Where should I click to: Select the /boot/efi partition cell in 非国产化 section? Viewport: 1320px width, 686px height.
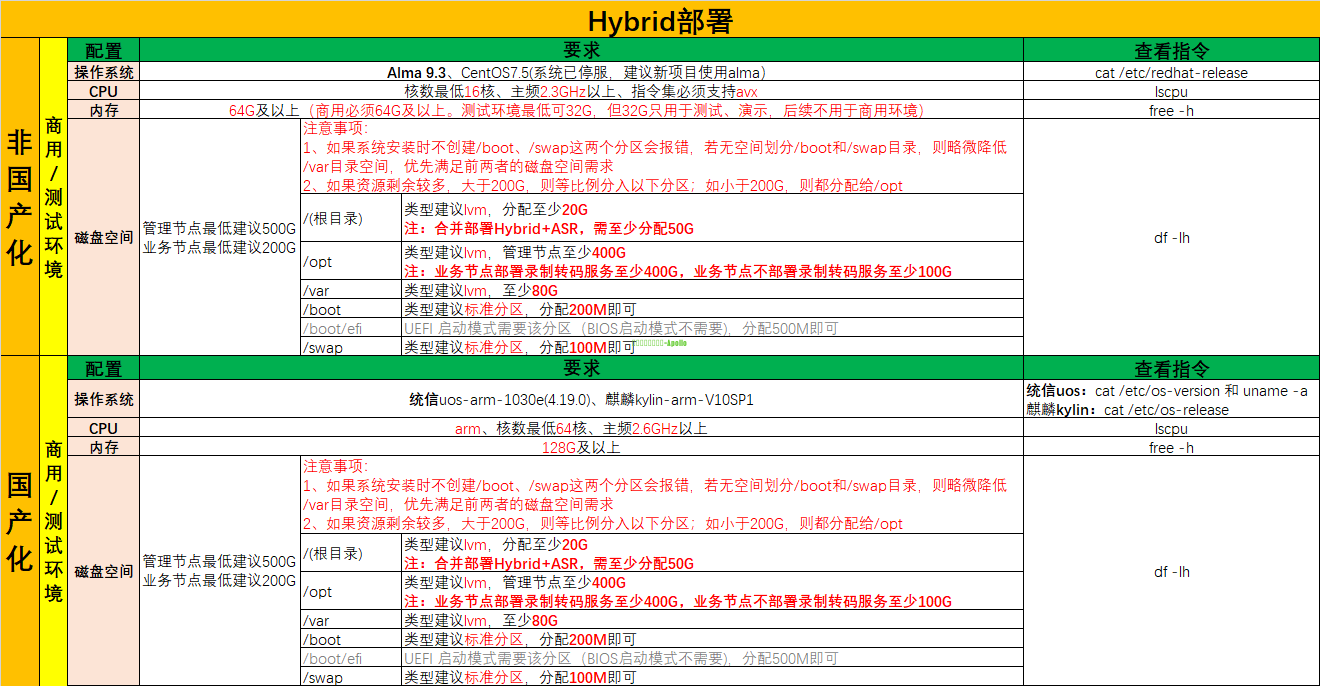[x=350, y=328]
